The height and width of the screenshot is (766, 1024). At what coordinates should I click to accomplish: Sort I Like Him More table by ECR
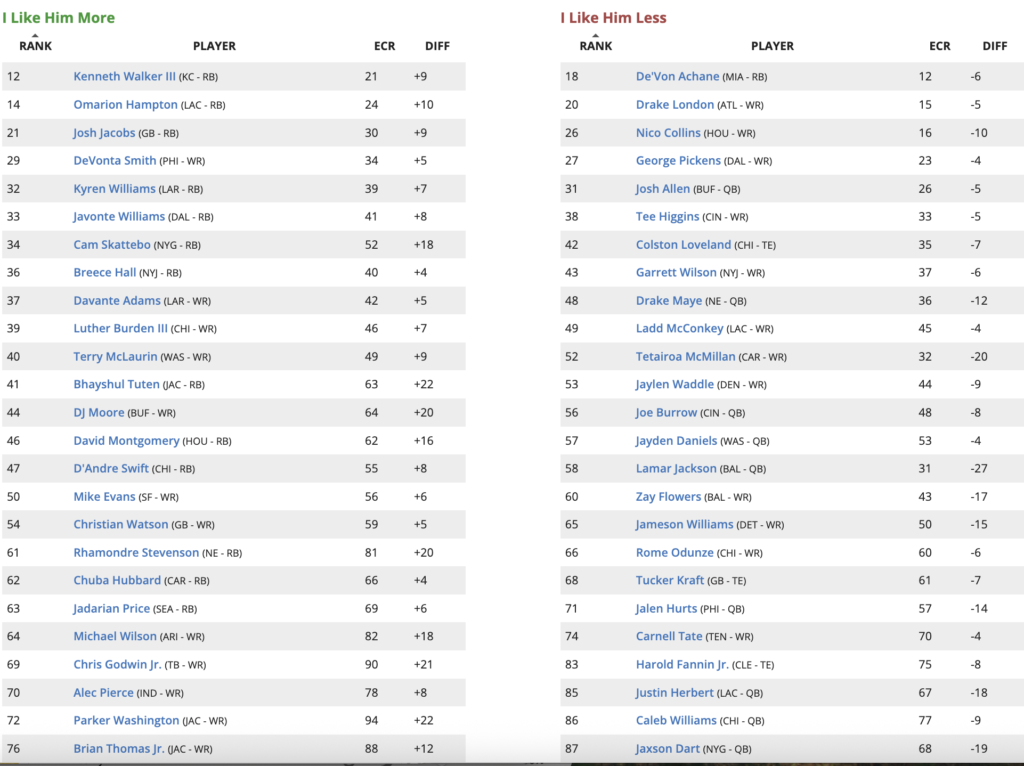point(384,46)
